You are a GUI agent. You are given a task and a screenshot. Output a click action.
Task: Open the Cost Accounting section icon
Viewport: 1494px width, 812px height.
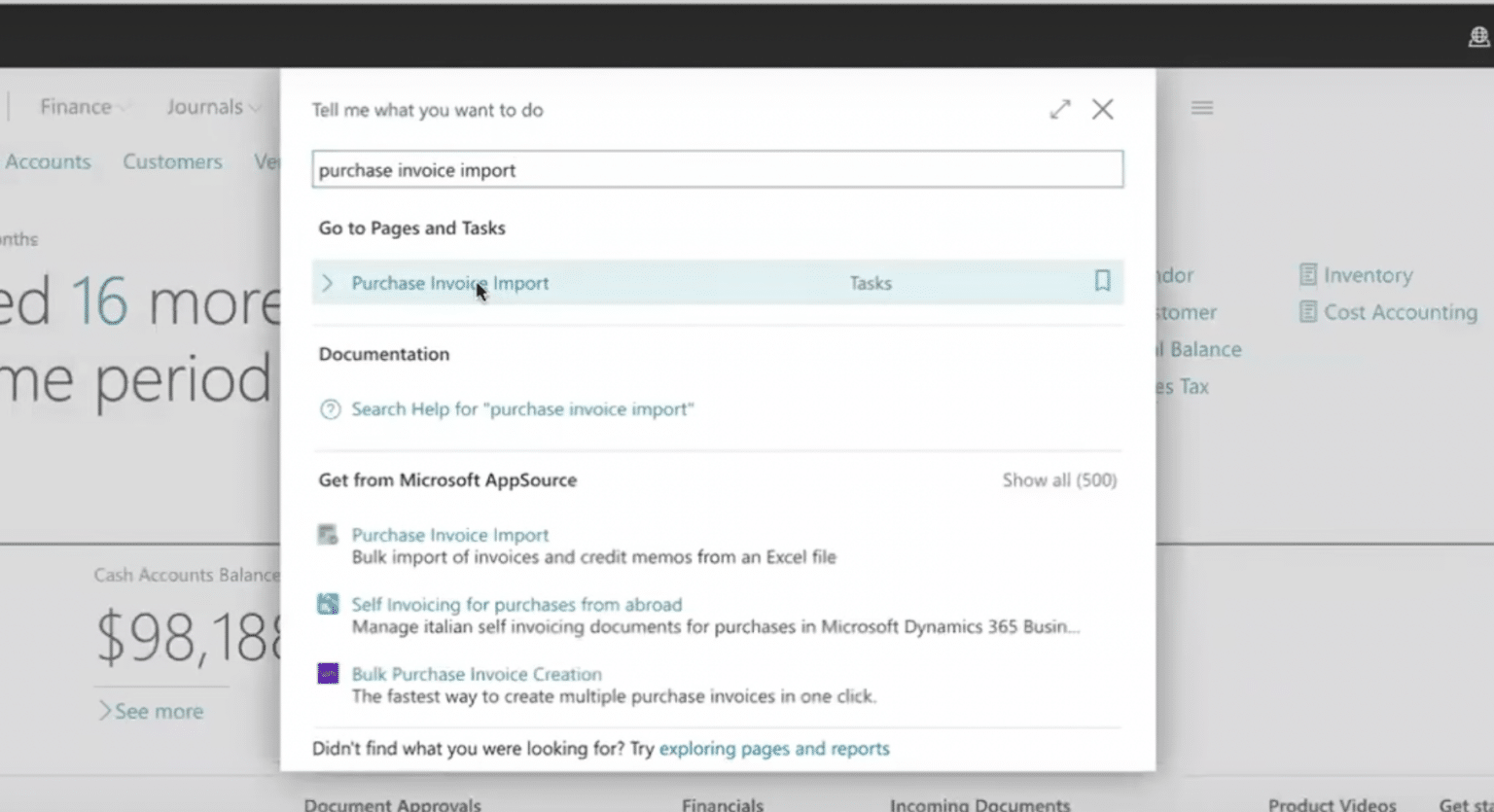(1309, 312)
